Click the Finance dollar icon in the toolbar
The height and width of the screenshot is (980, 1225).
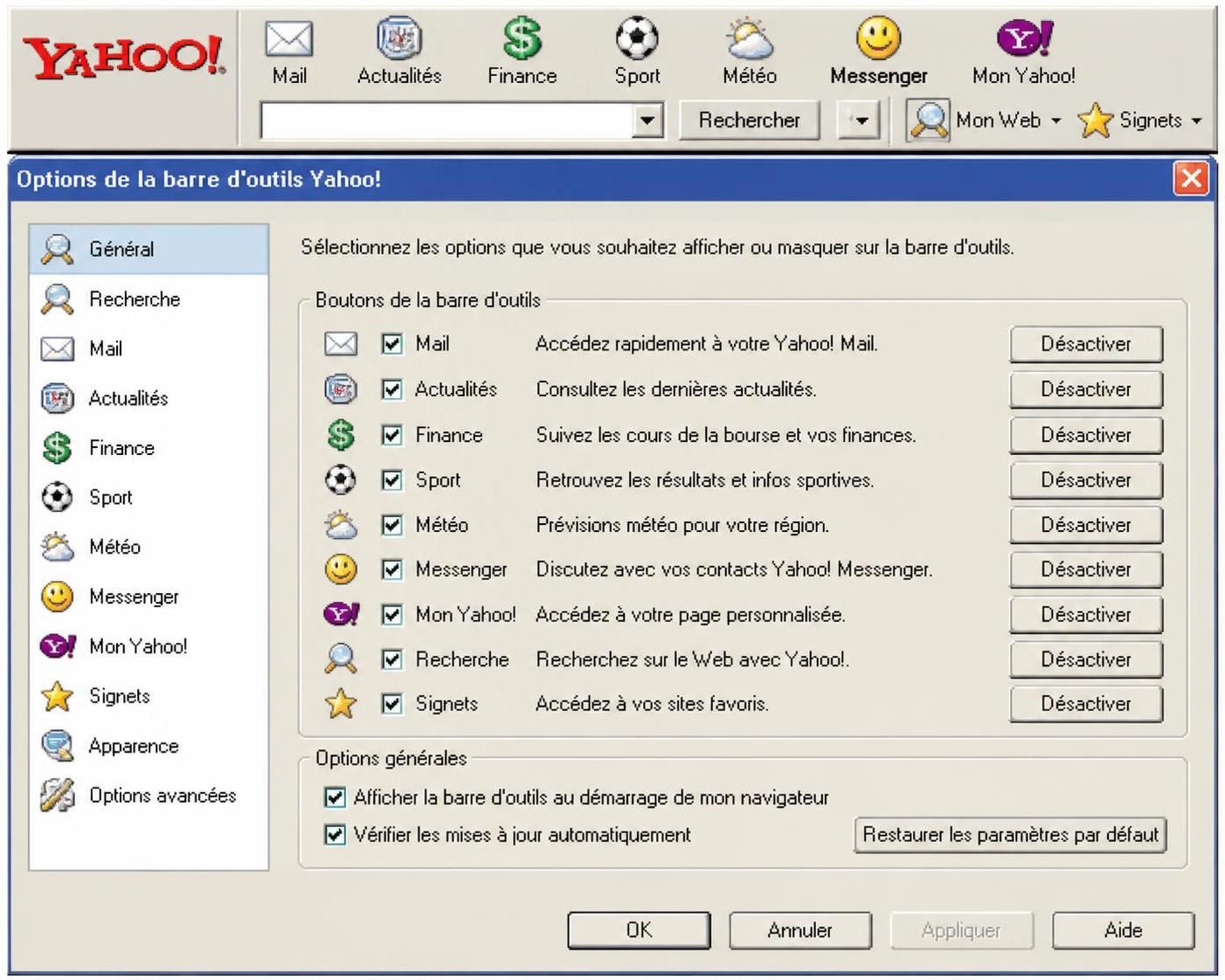[522, 39]
